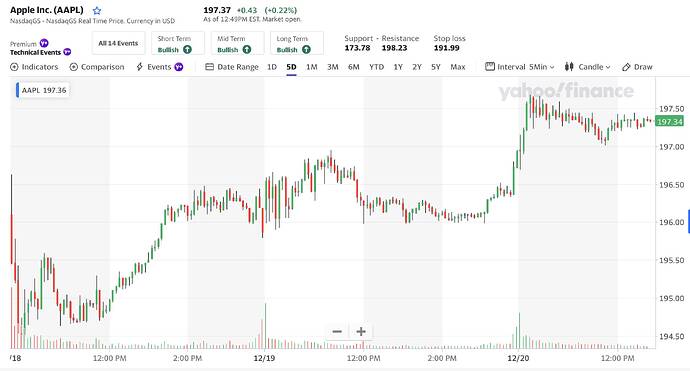Screen dimensions: 690x371
Task: Open All 14 Events button
Action: tap(118, 43)
